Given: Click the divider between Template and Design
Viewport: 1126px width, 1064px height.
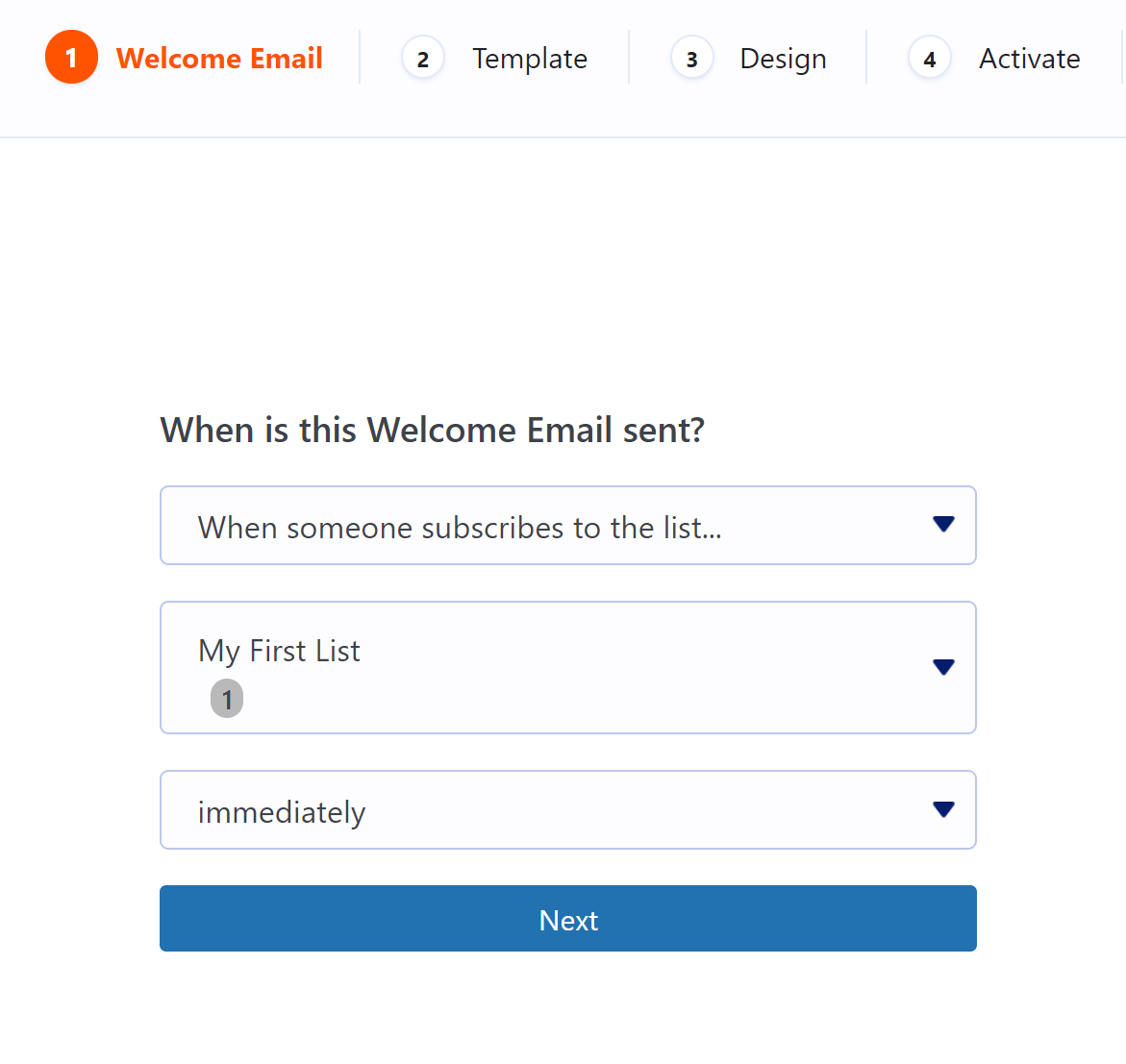Looking at the screenshot, I should pyautogui.click(x=629, y=58).
